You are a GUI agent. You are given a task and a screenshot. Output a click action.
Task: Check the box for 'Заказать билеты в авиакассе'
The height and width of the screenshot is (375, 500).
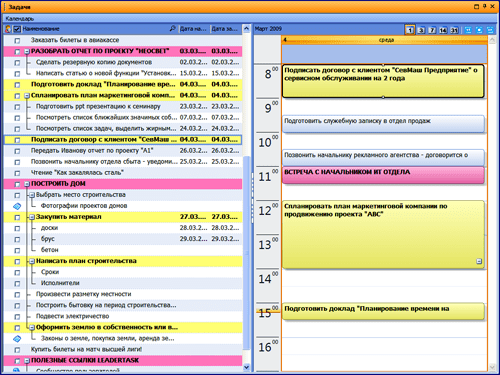pos(17,41)
